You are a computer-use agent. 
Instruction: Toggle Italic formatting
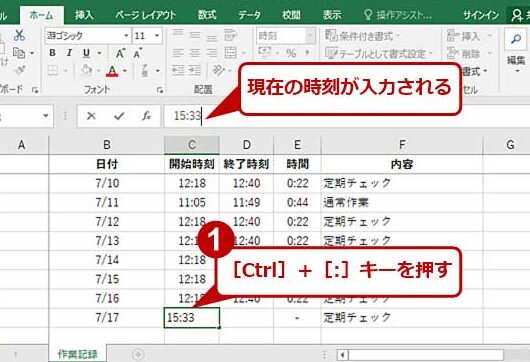pos(69,53)
